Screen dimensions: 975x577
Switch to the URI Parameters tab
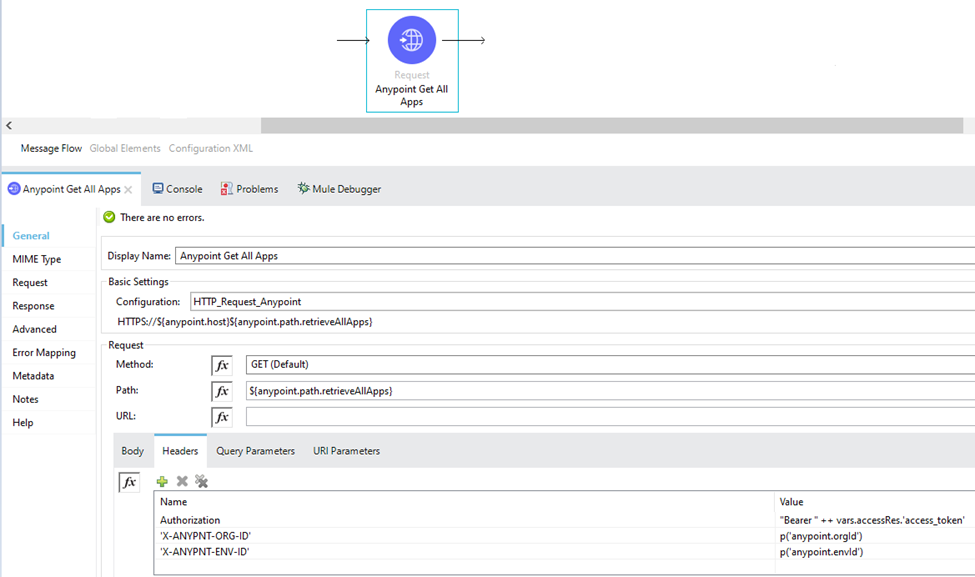tap(346, 451)
